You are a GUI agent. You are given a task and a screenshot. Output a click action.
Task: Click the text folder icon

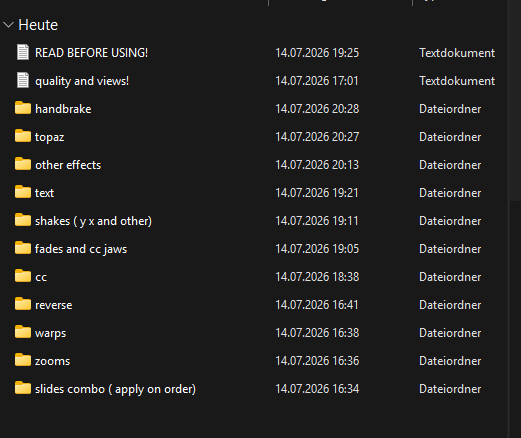click(23, 192)
